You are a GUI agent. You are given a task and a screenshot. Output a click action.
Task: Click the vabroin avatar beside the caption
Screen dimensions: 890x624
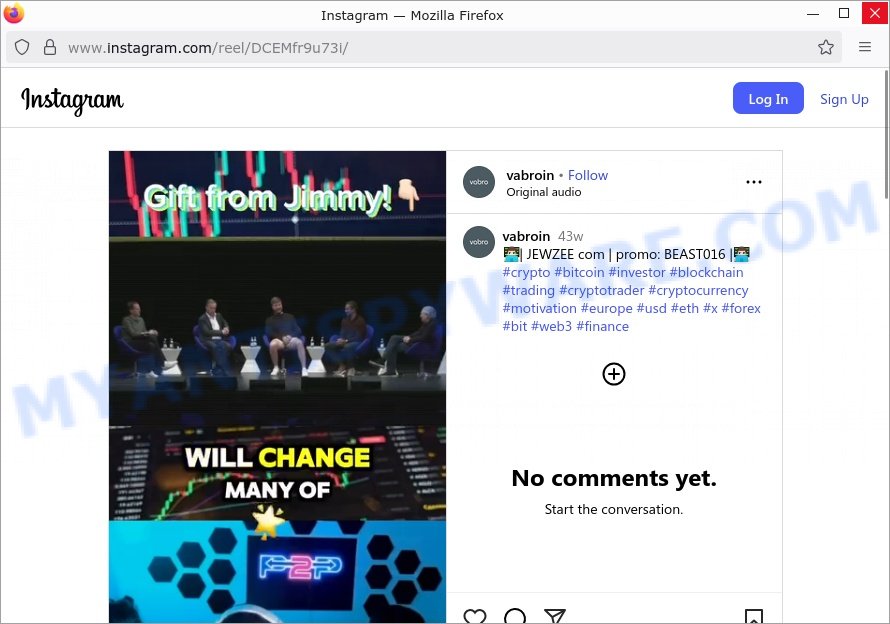479,242
